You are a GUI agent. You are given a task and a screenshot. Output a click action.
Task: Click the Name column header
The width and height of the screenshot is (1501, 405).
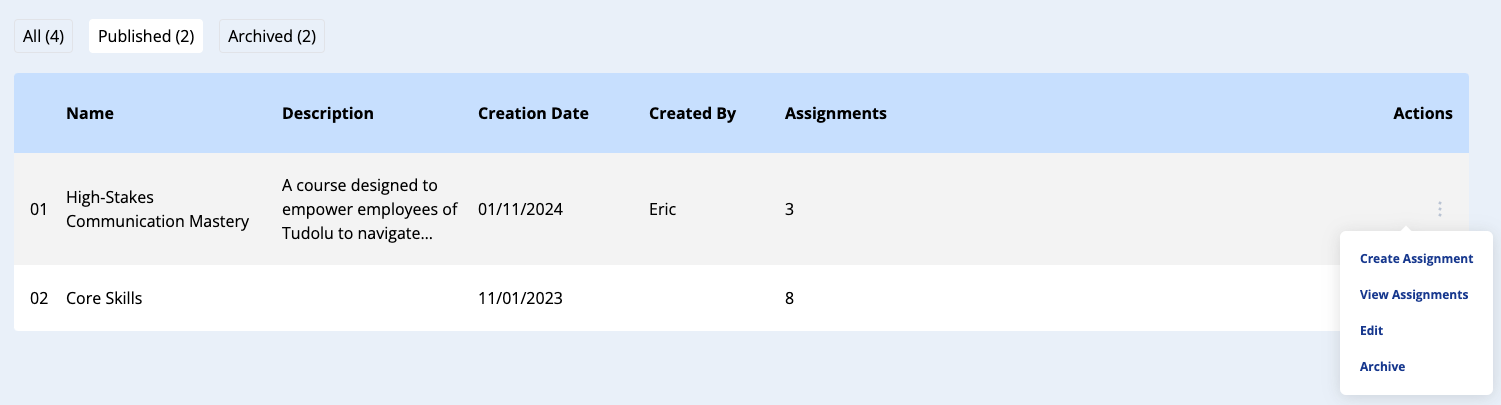click(90, 113)
